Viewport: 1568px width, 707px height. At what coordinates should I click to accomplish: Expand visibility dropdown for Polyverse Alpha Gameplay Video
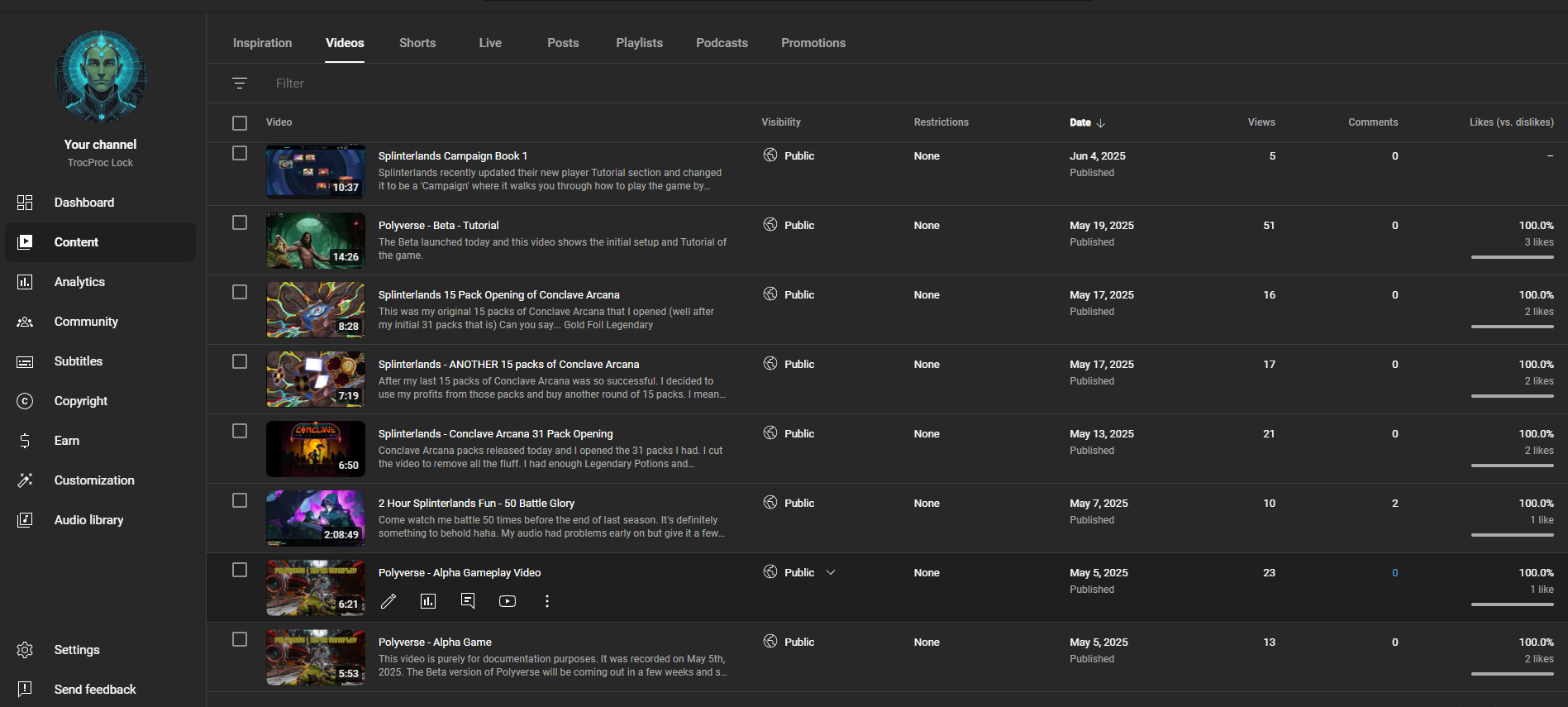click(831, 572)
